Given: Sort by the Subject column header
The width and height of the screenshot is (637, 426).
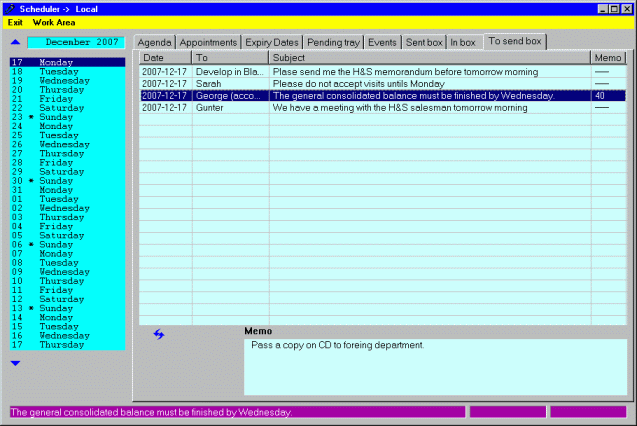Looking at the screenshot, I should 430,59.
